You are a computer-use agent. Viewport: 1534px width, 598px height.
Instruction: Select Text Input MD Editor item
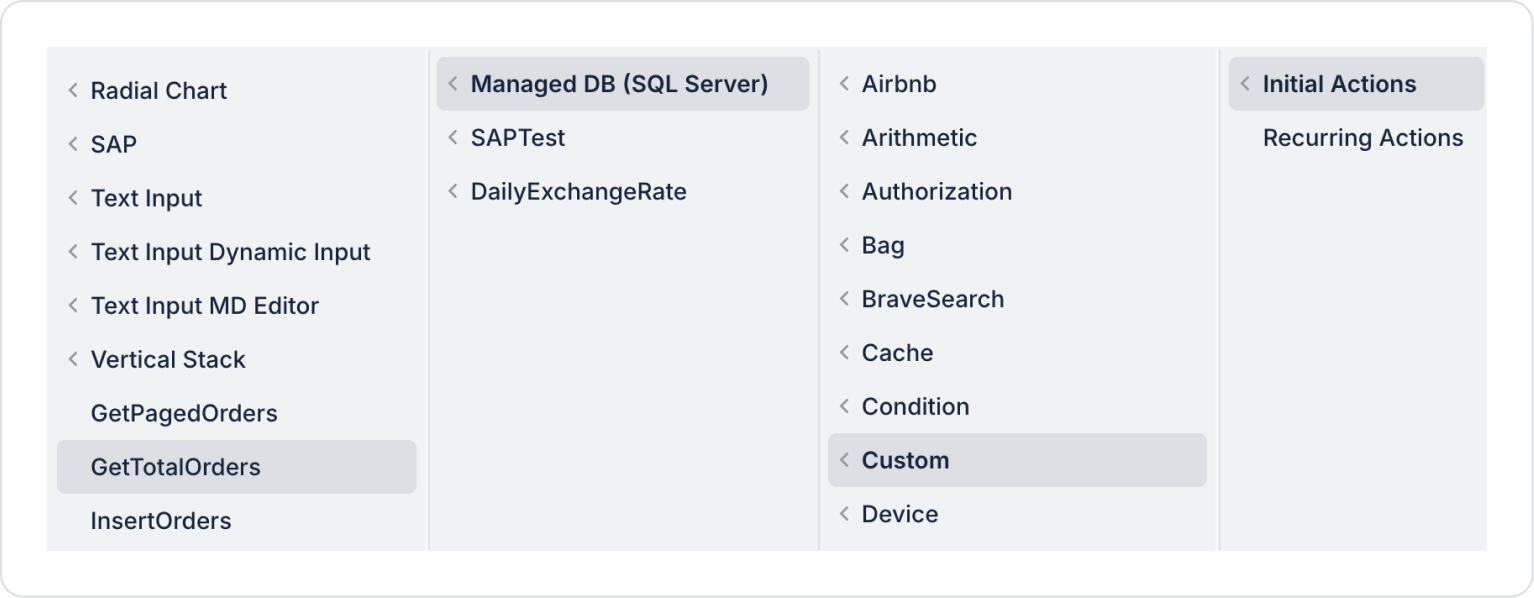pos(204,306)
